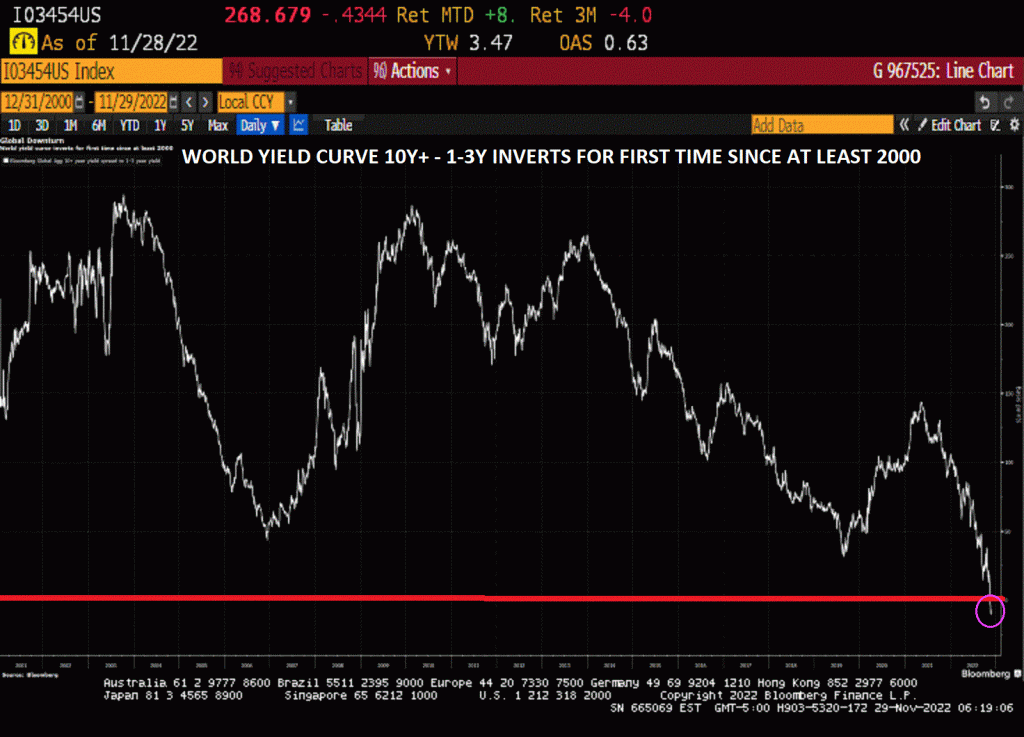This screenshot has width=1024, height=737.
Task: Click the annotate icon beside Edit Chart
Action: click(x=995, y=125)
